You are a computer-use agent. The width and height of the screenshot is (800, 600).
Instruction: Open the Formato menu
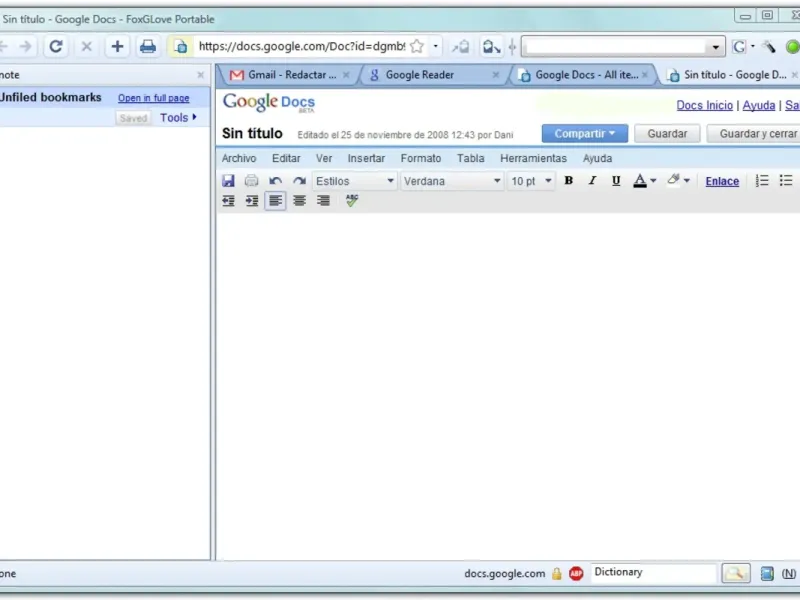tap(421, 159)
